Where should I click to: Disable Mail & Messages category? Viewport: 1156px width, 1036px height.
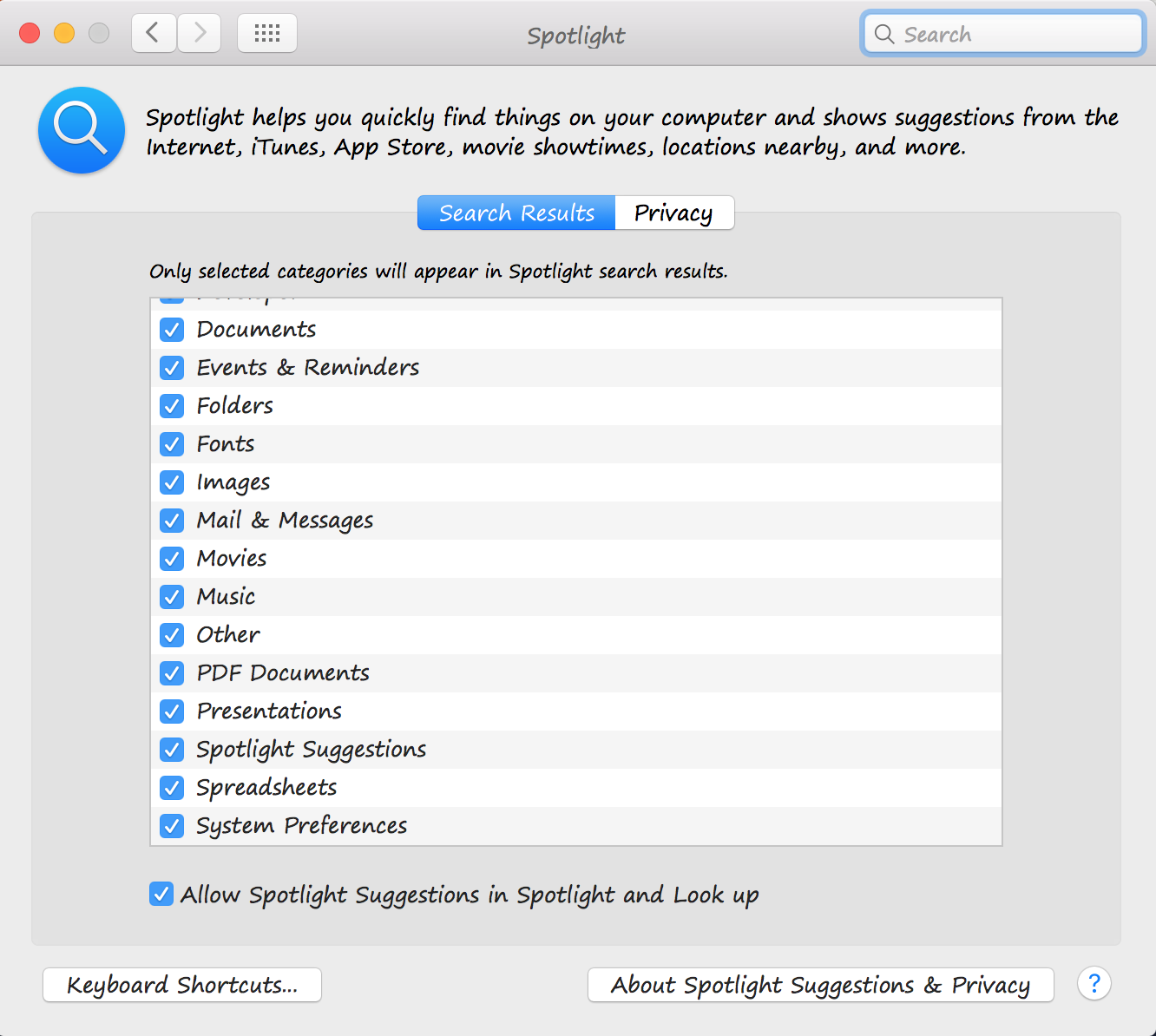pyautogui.click(x=172, y=521)
